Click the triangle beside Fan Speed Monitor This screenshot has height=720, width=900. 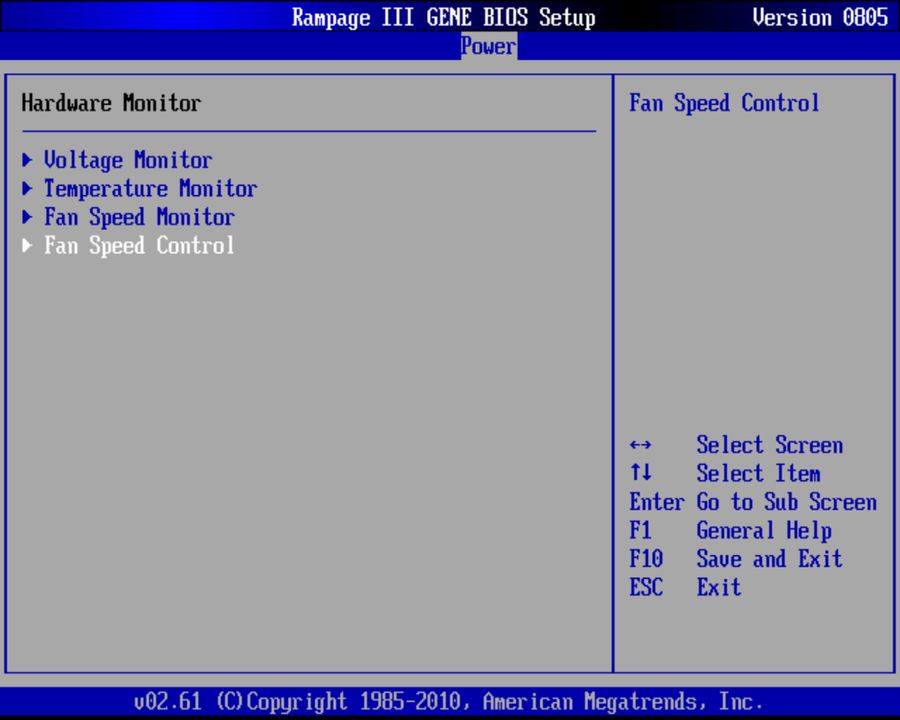[x=27, y=217]
